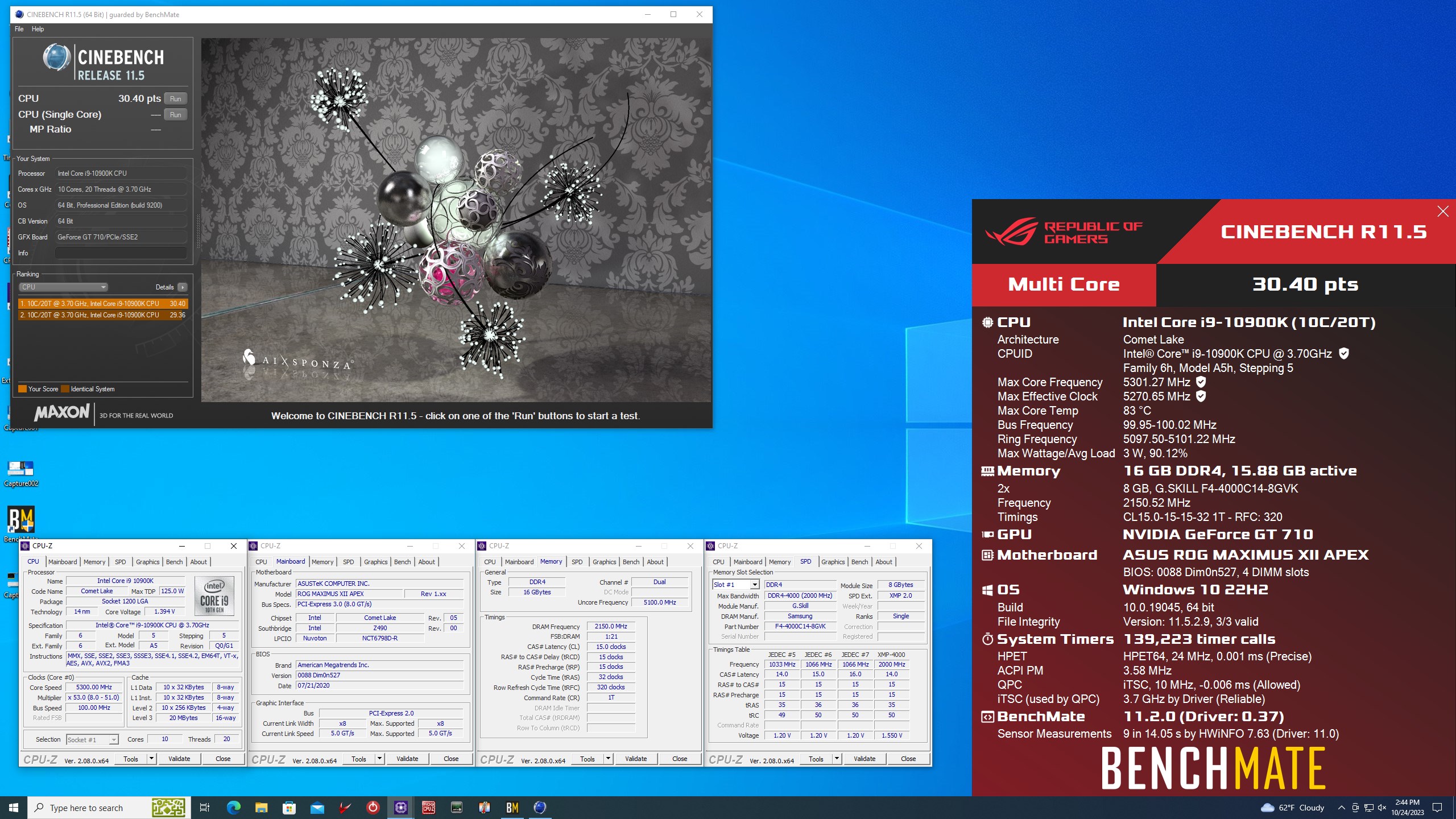Image resolution: width=1456 pixels, height=819 pixels.
Task: Open the Action Center notifications icon
Action: tap(1437, 808)
